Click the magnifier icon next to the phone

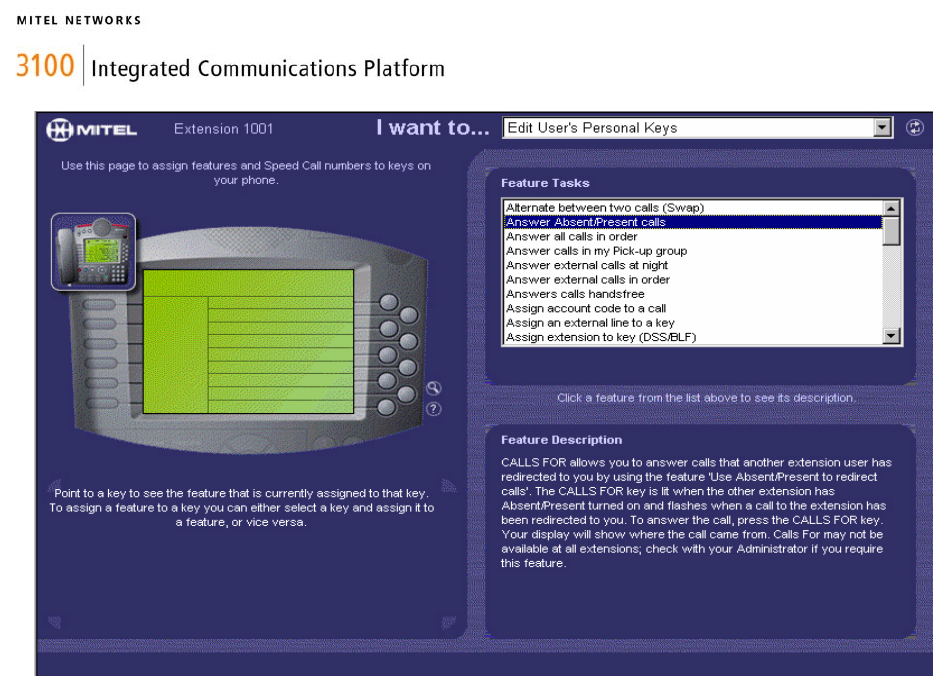click(434, 388)
